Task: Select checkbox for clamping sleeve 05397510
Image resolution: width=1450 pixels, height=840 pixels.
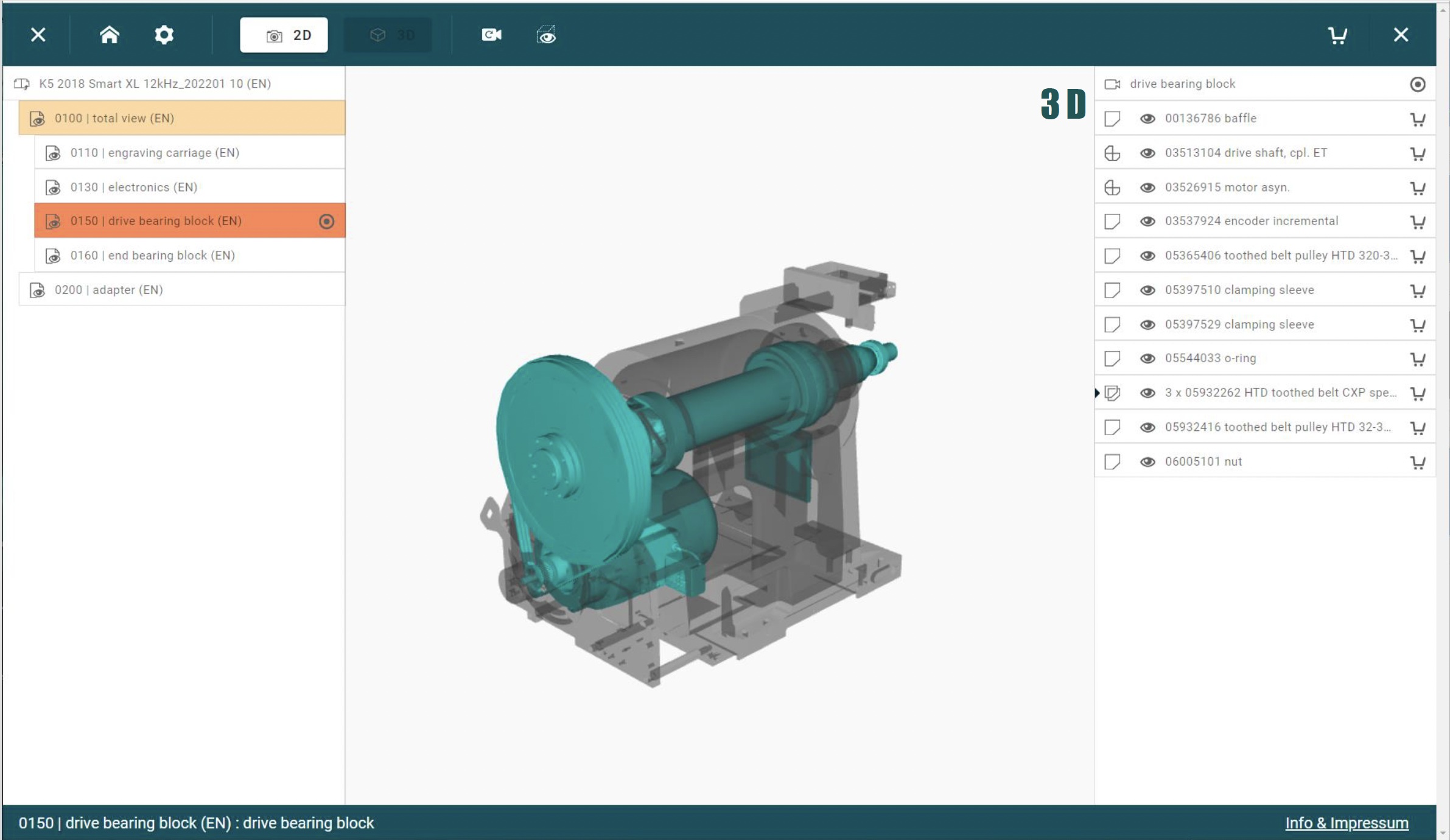Action: [1113, 289]
